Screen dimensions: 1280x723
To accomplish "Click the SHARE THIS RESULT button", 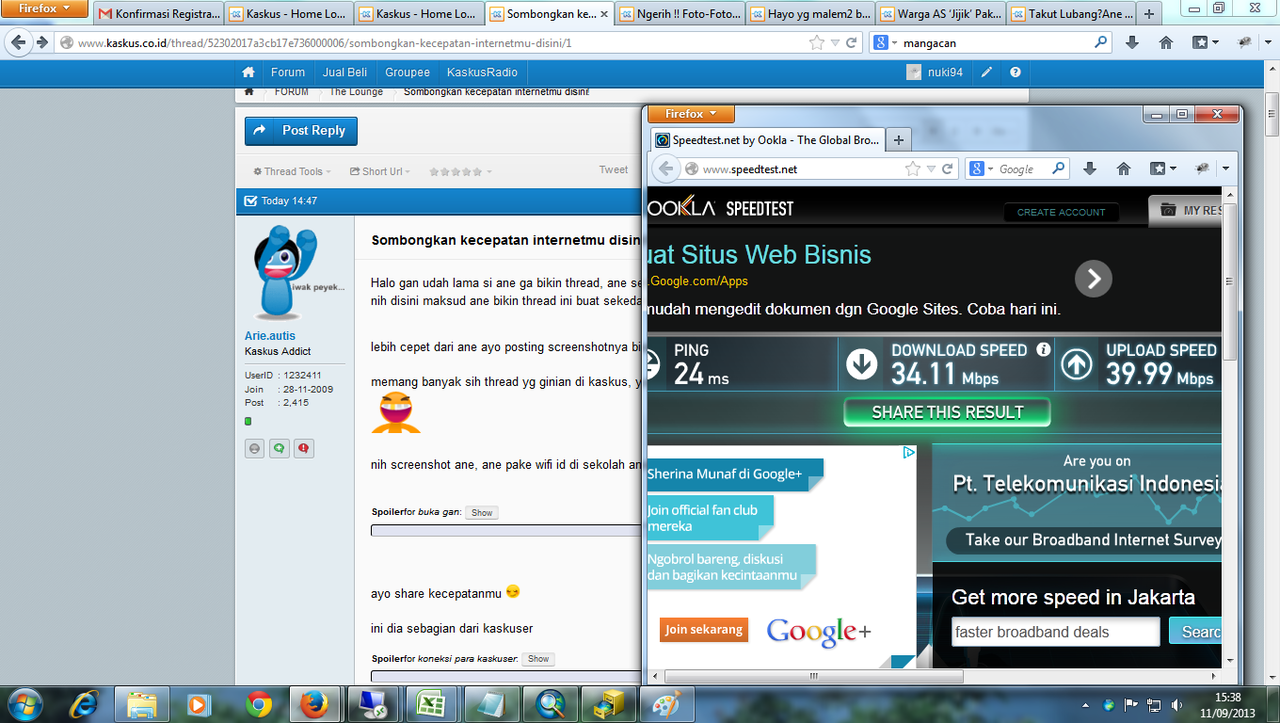I will pos(947,412).
